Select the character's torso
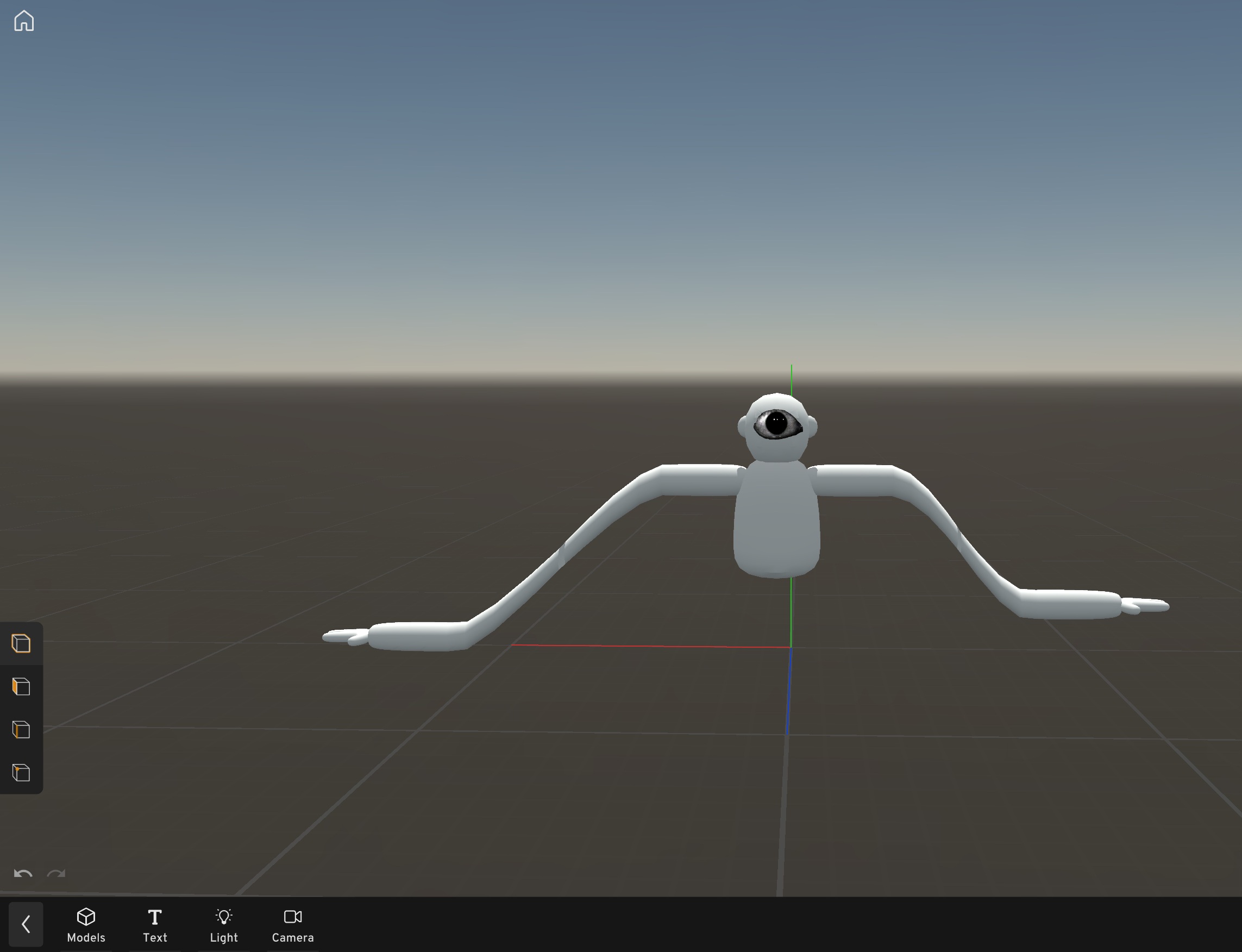This screenshot has height=952, width=1242. click(x=776, y=518)
